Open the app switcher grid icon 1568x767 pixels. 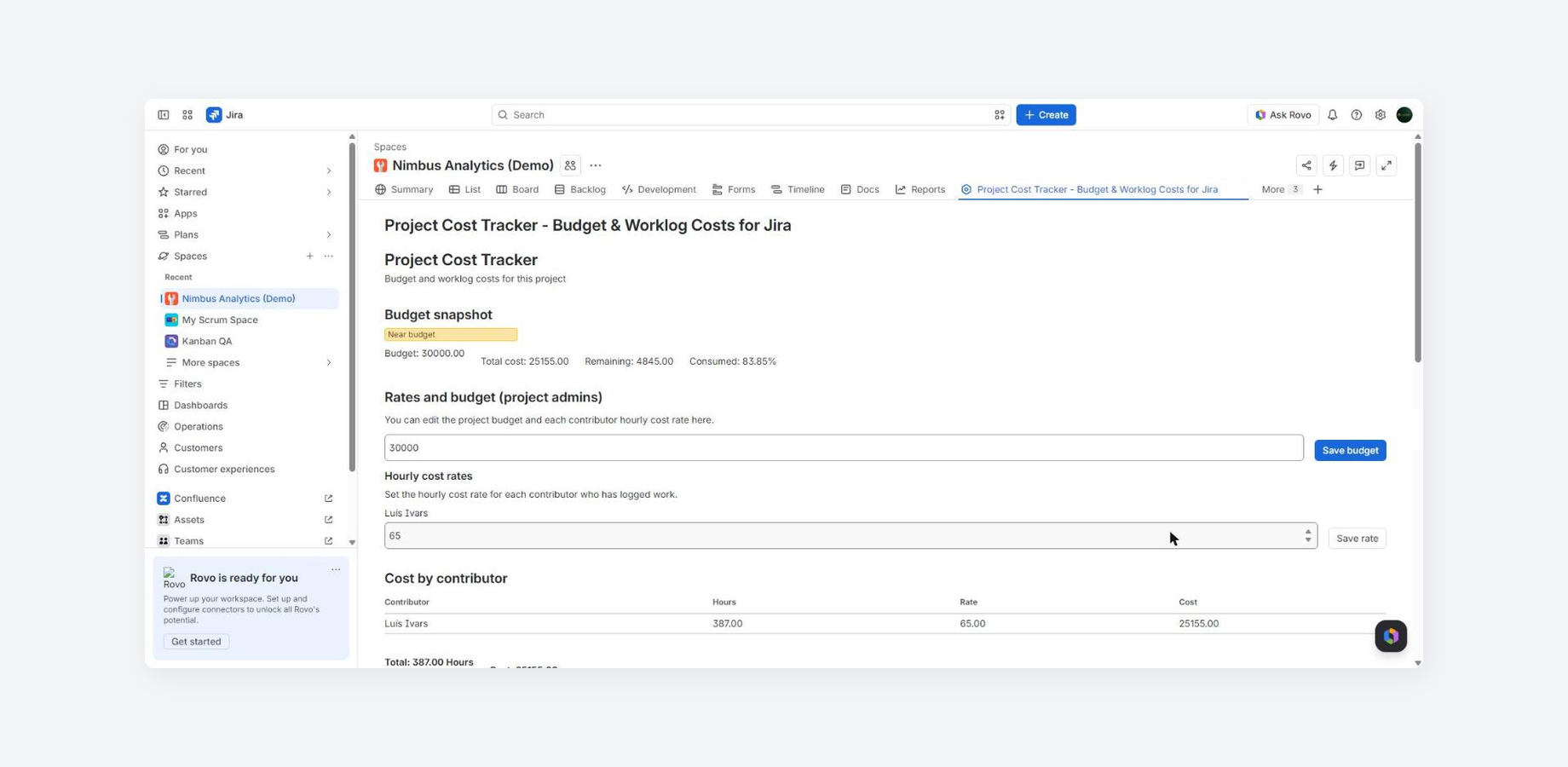click(x=187, y=115)
